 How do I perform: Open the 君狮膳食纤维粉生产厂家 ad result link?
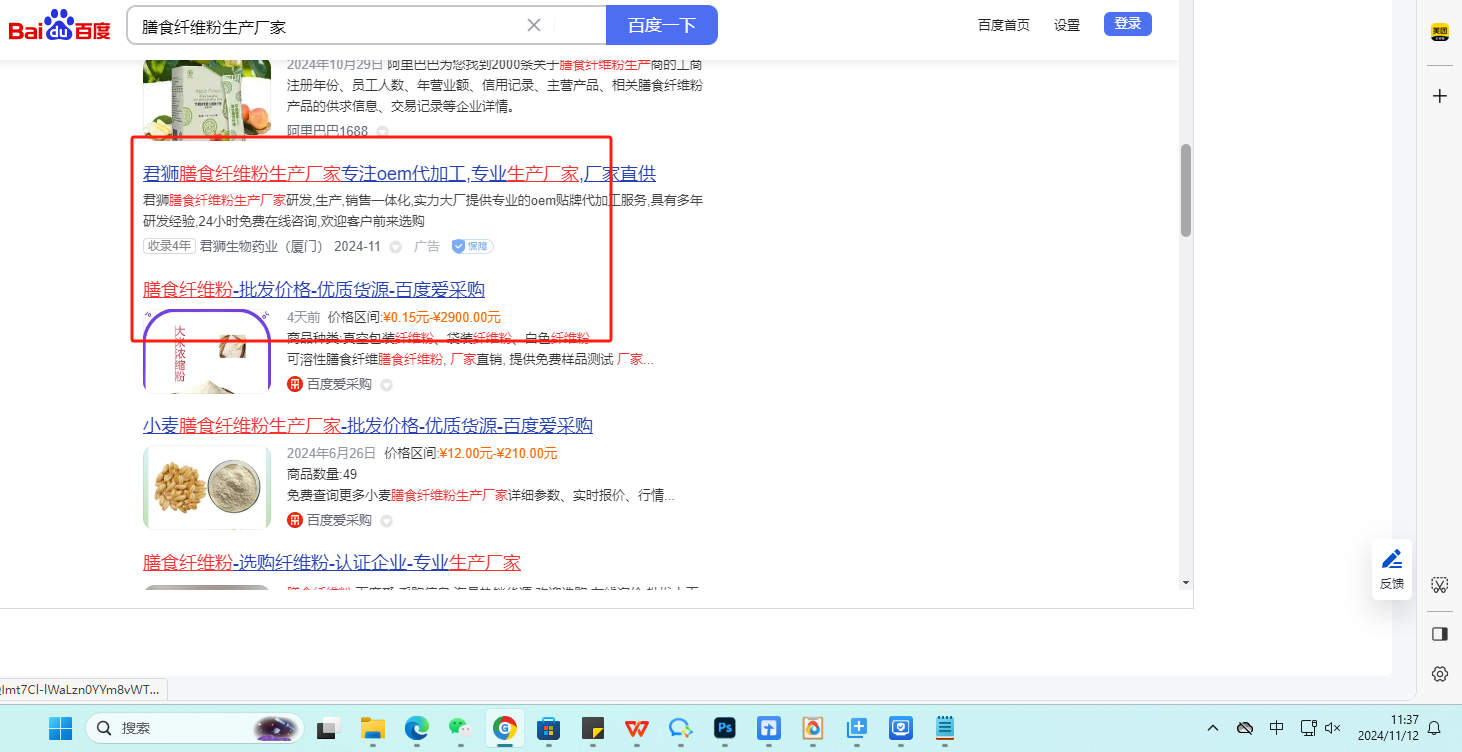coord(399,173)
